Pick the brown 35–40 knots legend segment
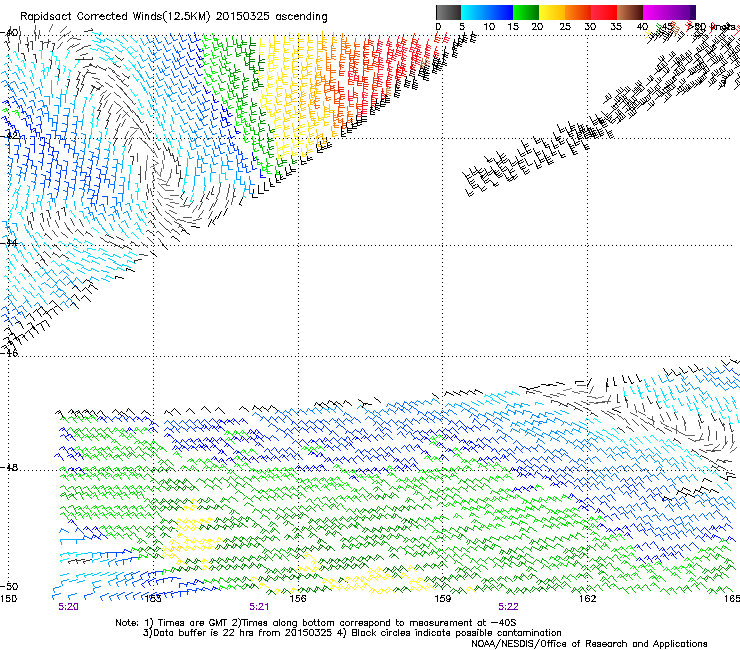740x650 pixels. click(630, 12)
